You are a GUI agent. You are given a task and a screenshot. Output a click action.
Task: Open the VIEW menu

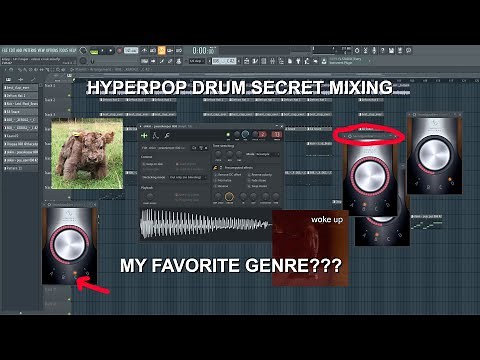[41, 50]
